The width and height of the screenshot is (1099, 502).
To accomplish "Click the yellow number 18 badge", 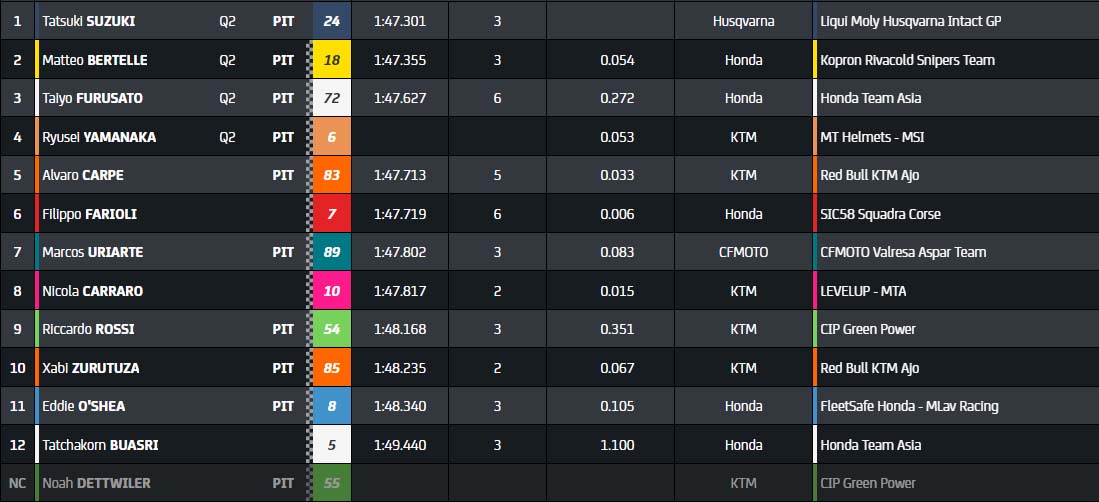I will (331, 60).
